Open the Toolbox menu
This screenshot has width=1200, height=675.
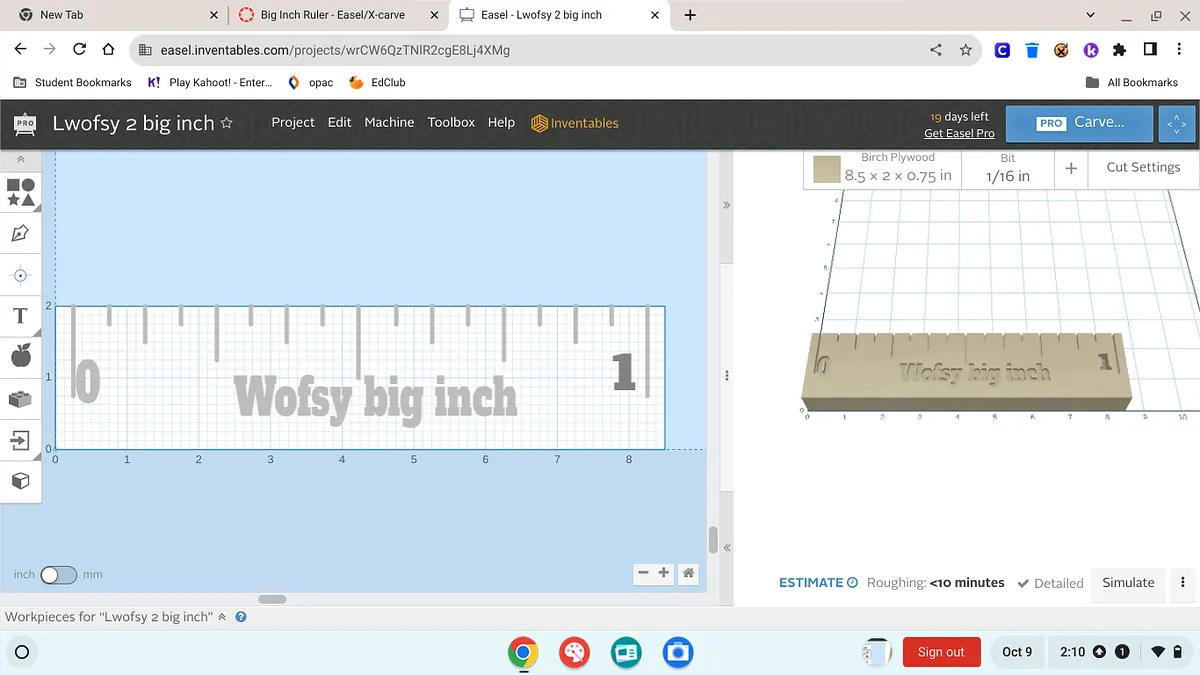click(451, 122)
